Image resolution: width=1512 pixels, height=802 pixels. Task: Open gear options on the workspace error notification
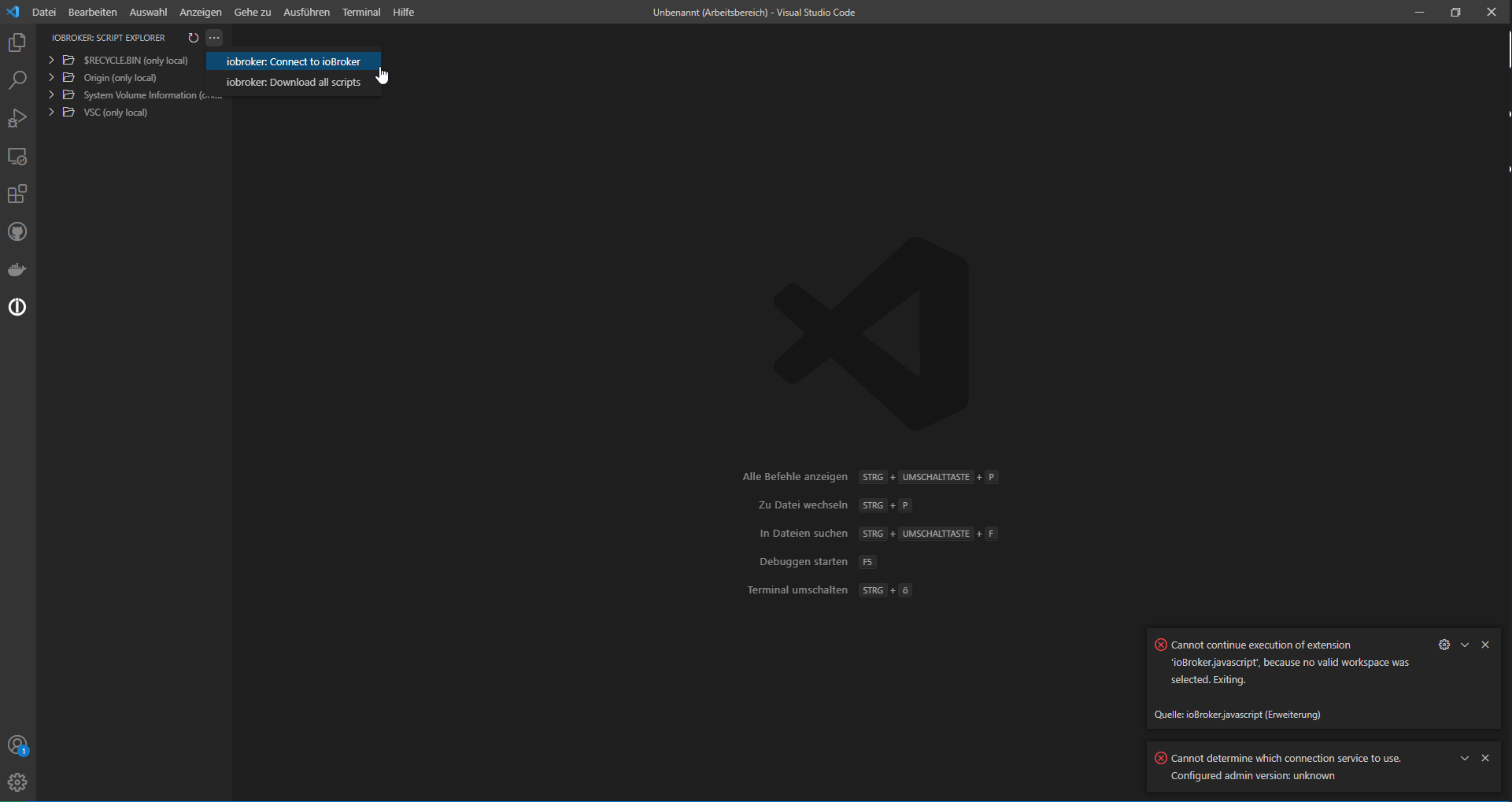coord(1444,645)
